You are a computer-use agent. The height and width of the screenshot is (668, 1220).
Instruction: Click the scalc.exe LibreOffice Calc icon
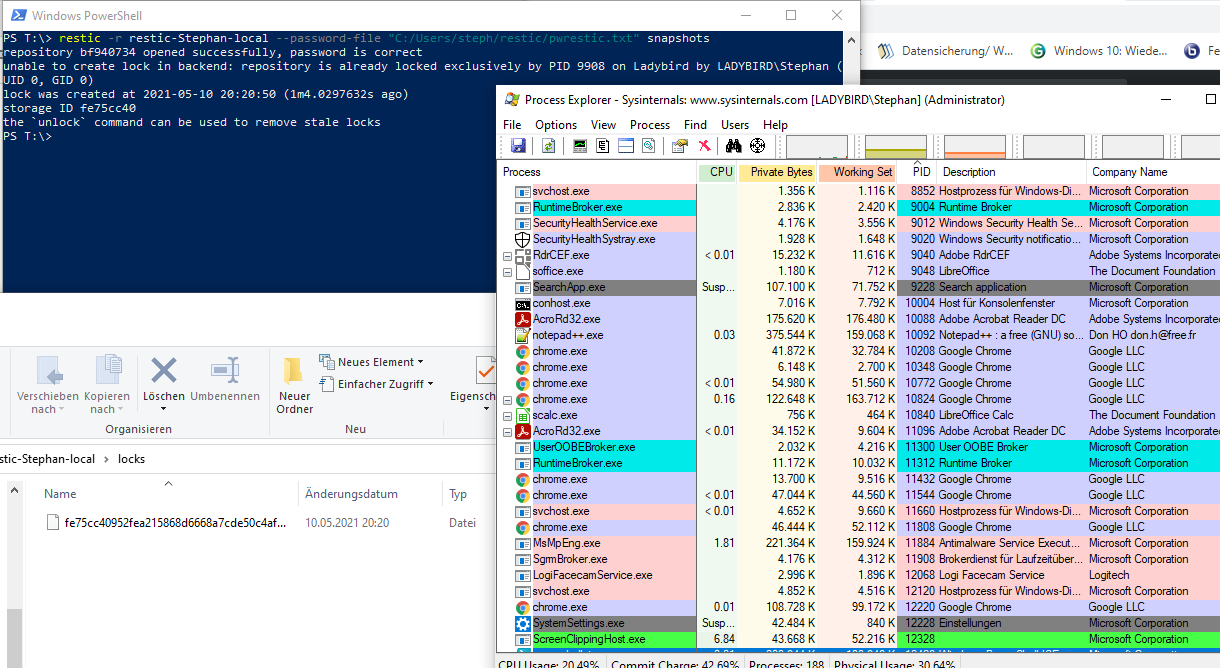point(522,415)
